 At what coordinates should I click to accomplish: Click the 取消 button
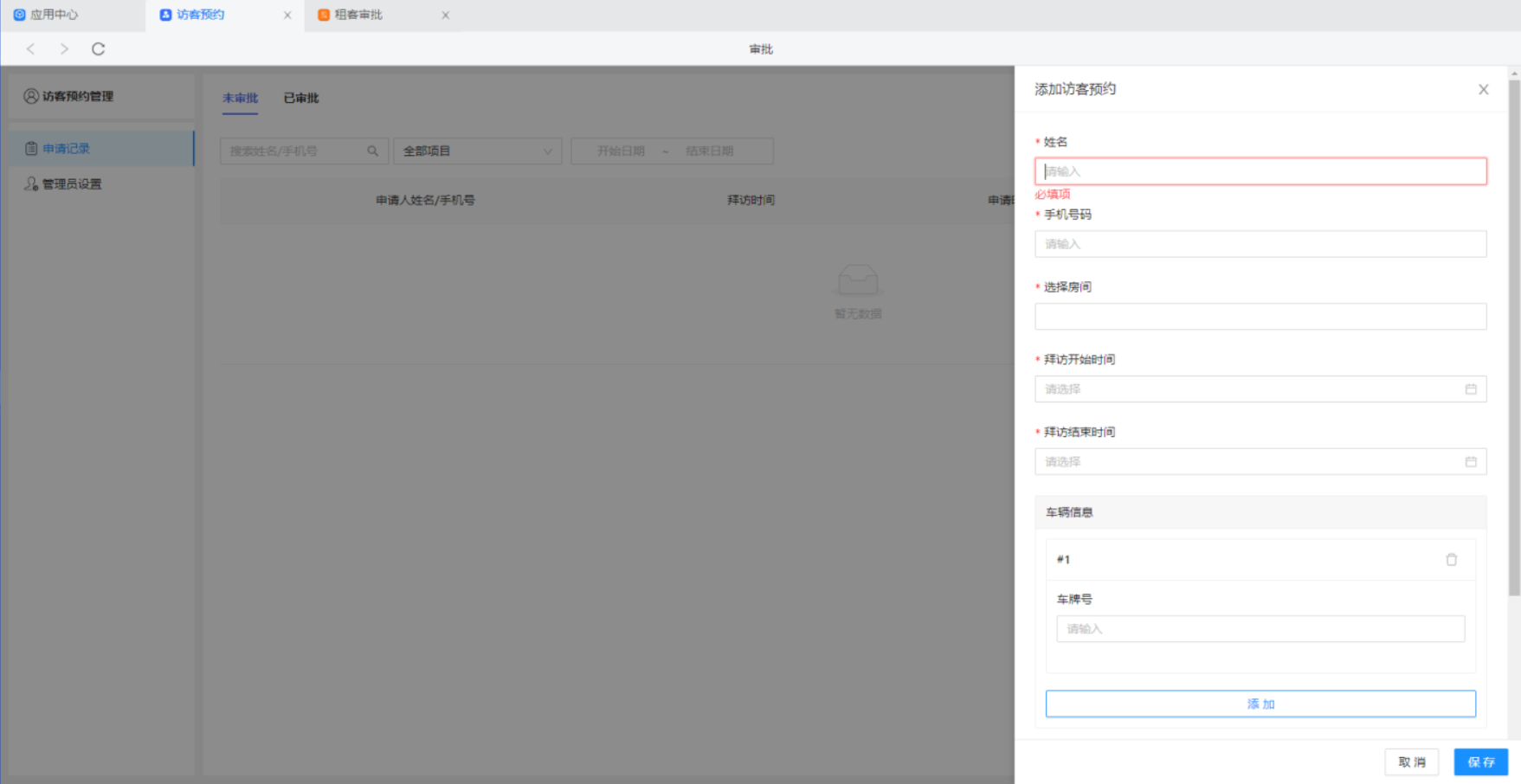1411,762
